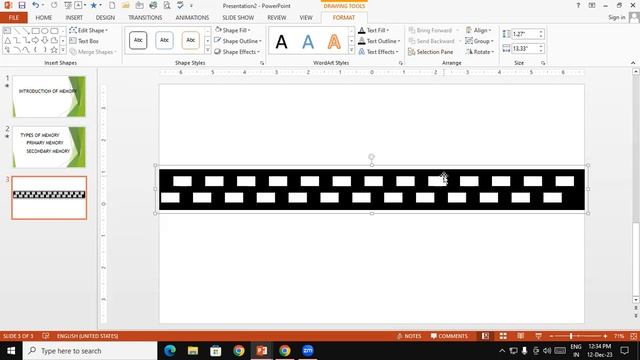
Task: Apply the blue A WordArt style
Action: tap(308, 42)
